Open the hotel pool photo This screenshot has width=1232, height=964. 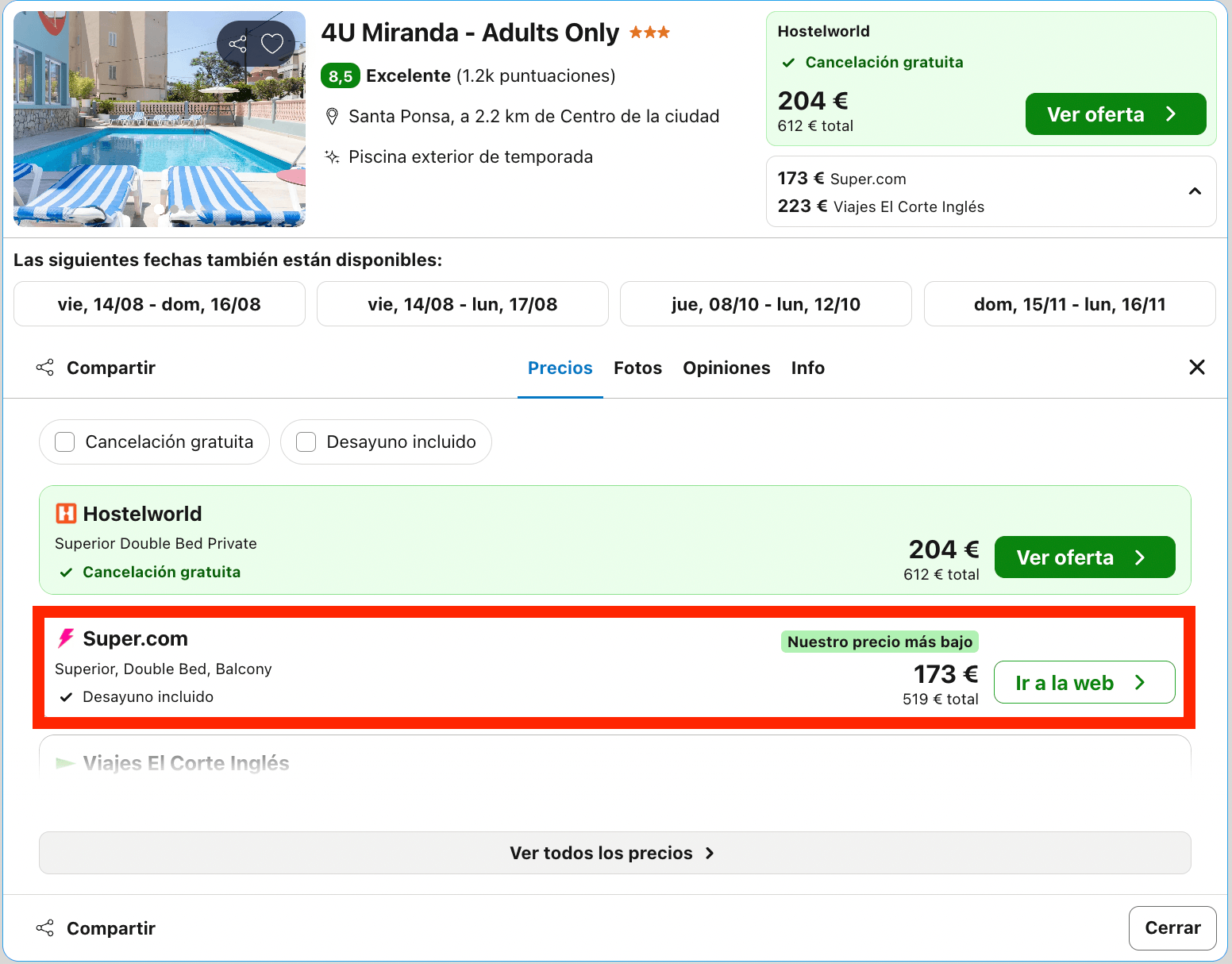click(x=160, y=119)
